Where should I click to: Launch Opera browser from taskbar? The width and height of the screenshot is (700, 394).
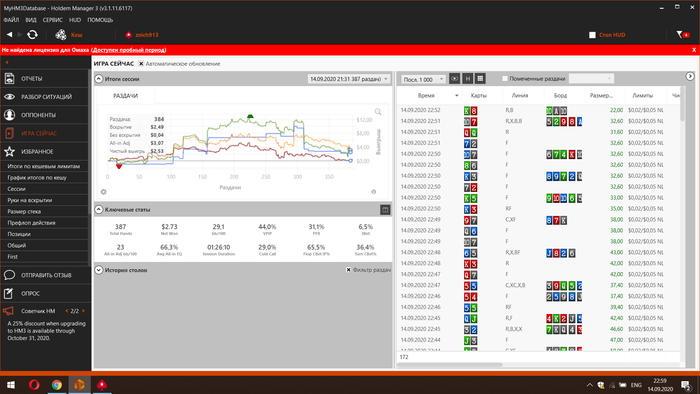pyautogui.click(x=34, y=385)
